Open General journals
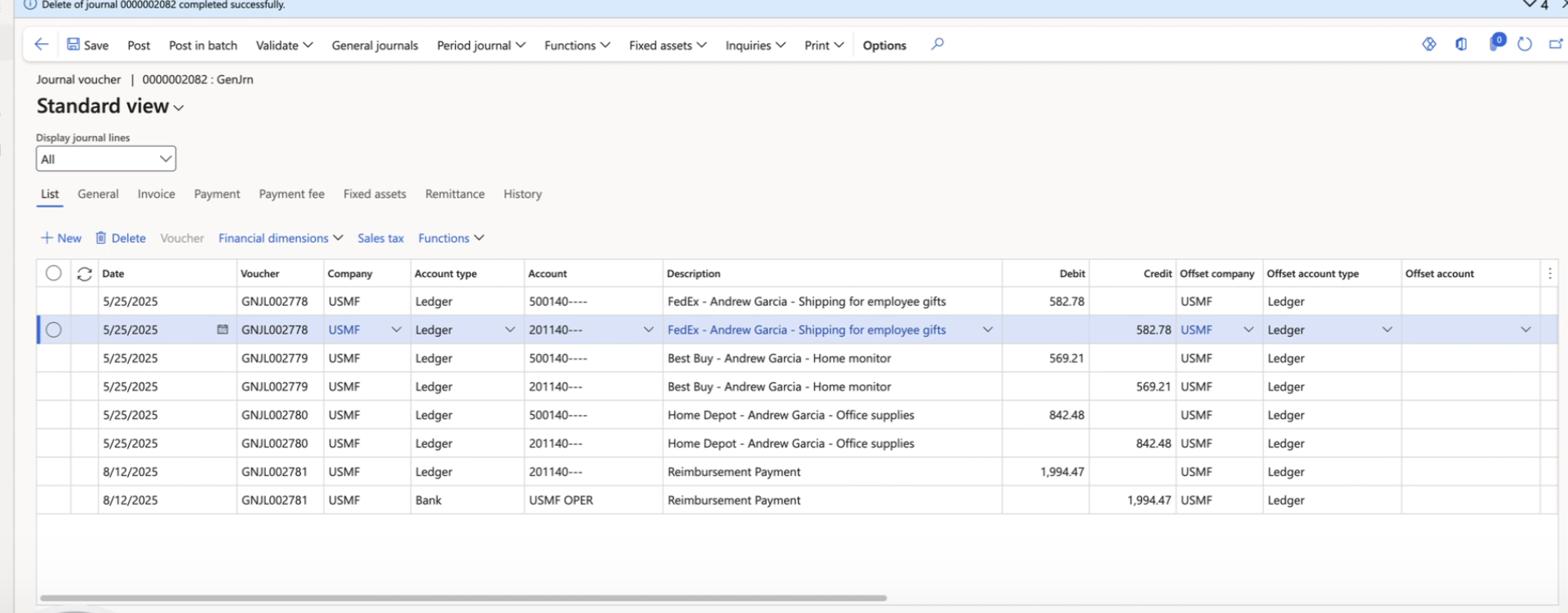 click(x=375, y=45)
